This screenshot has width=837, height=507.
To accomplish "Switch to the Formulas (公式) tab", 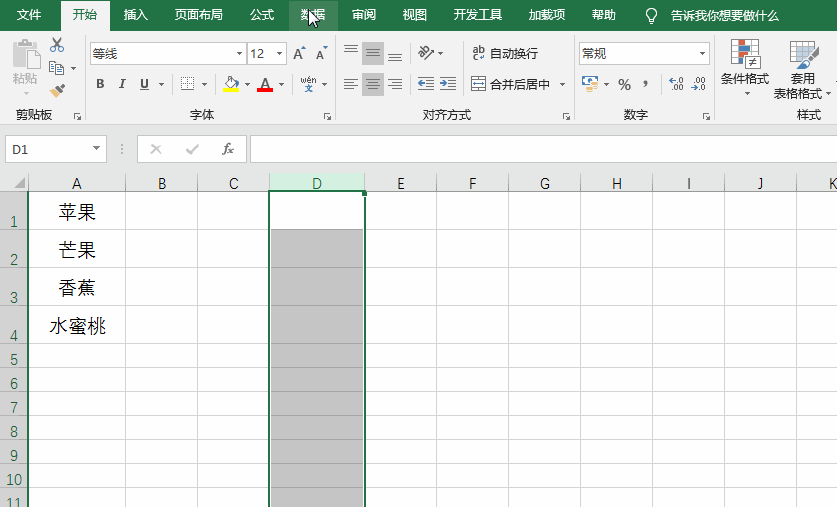I will coord(262,14).
